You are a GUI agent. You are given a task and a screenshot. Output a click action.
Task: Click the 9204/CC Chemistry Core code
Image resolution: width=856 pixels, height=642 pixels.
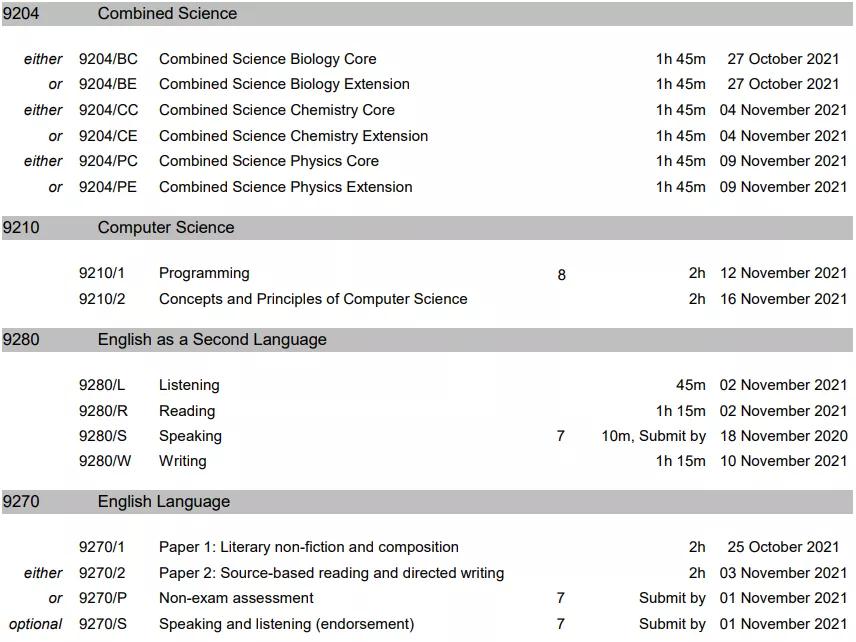(x=108, y=110)
